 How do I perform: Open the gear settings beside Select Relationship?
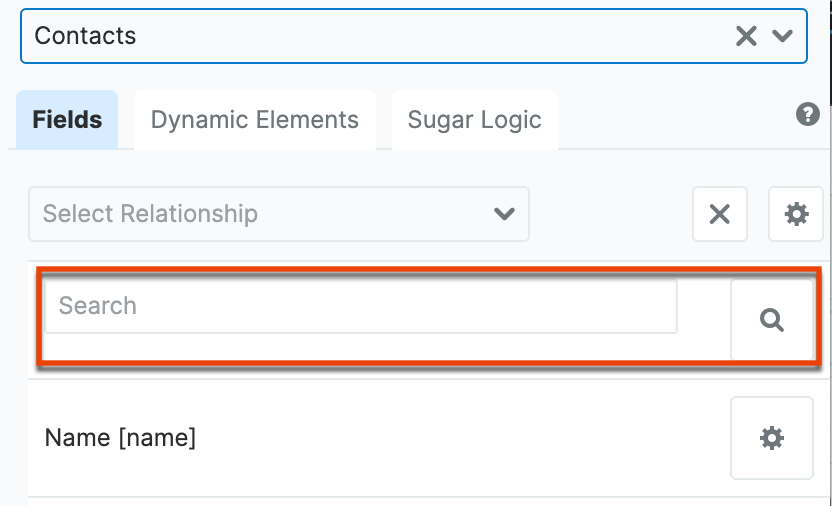[796, 214]
